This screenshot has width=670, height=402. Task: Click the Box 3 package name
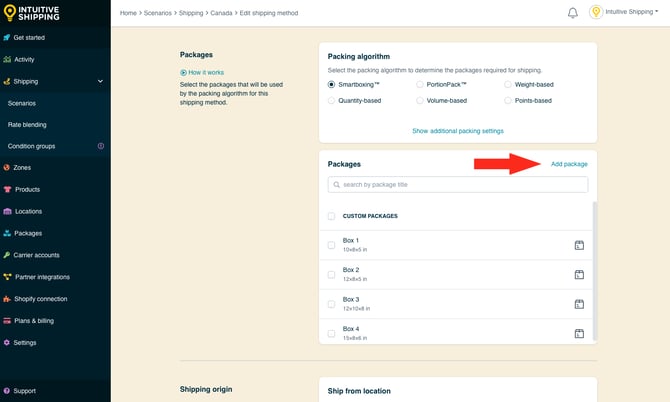click(351, 299)
